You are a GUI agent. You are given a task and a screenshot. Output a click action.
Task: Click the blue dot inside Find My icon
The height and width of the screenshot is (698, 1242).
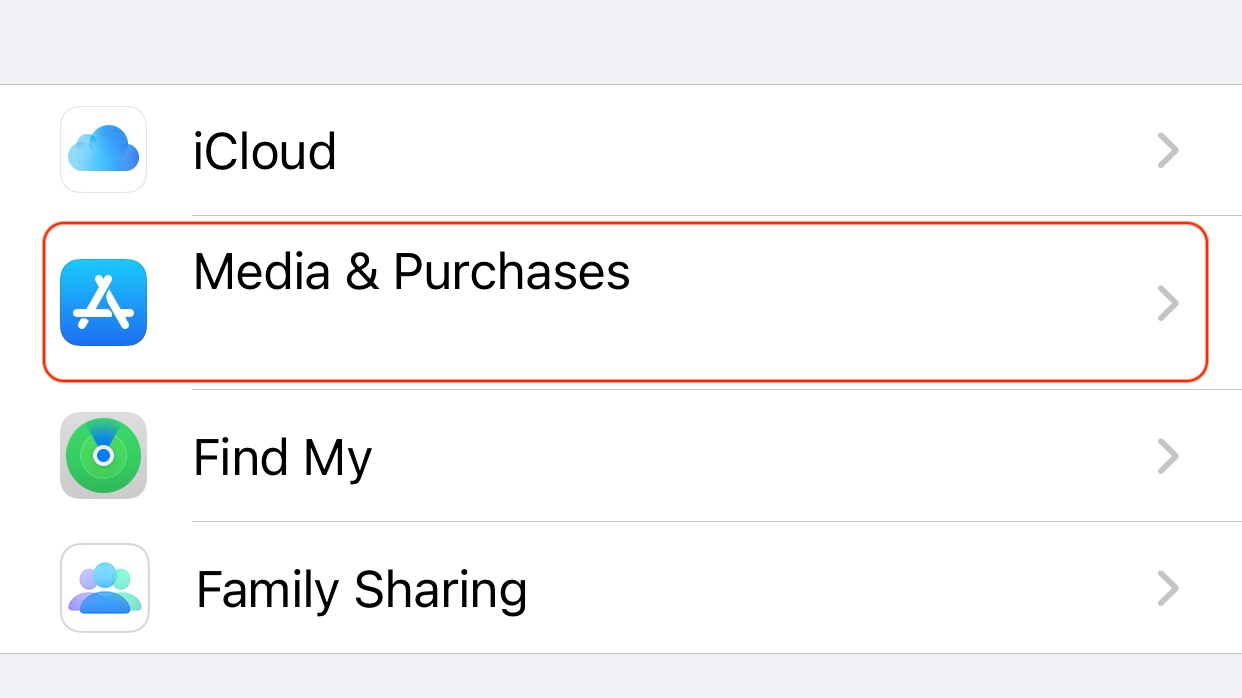[x=104, y=456]
